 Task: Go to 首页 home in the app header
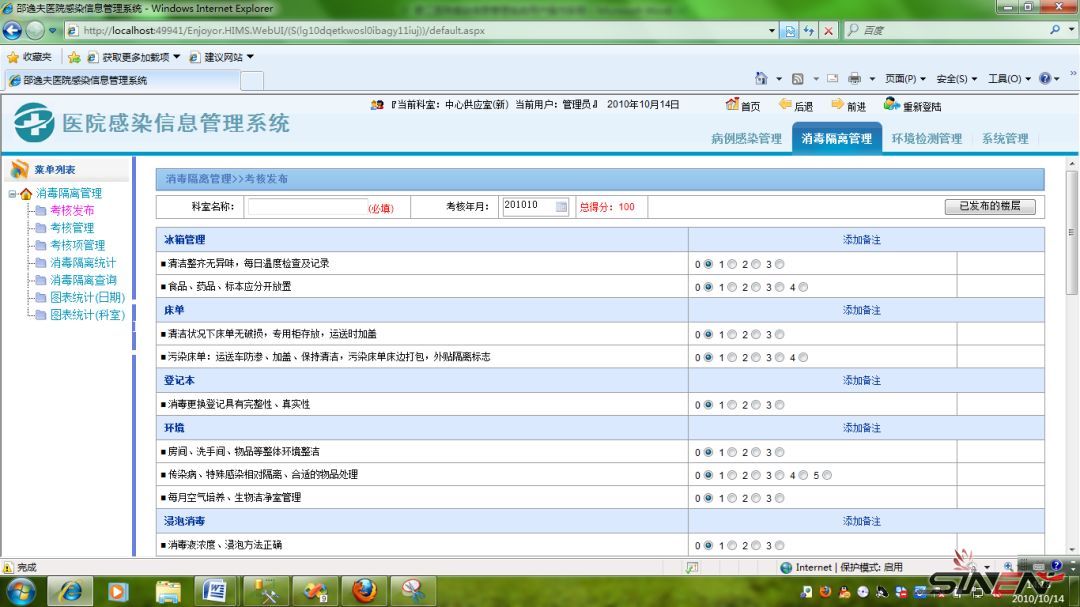pyautogui.click(x=742, y=105)
